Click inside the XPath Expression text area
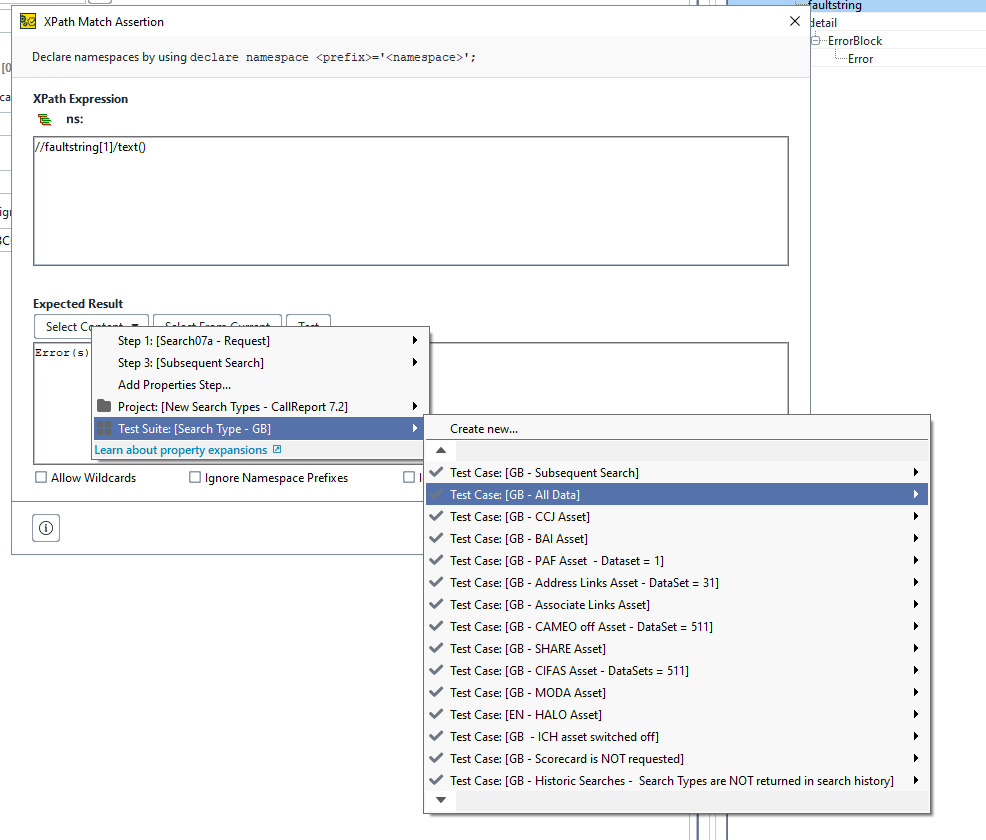 point(411,201)
